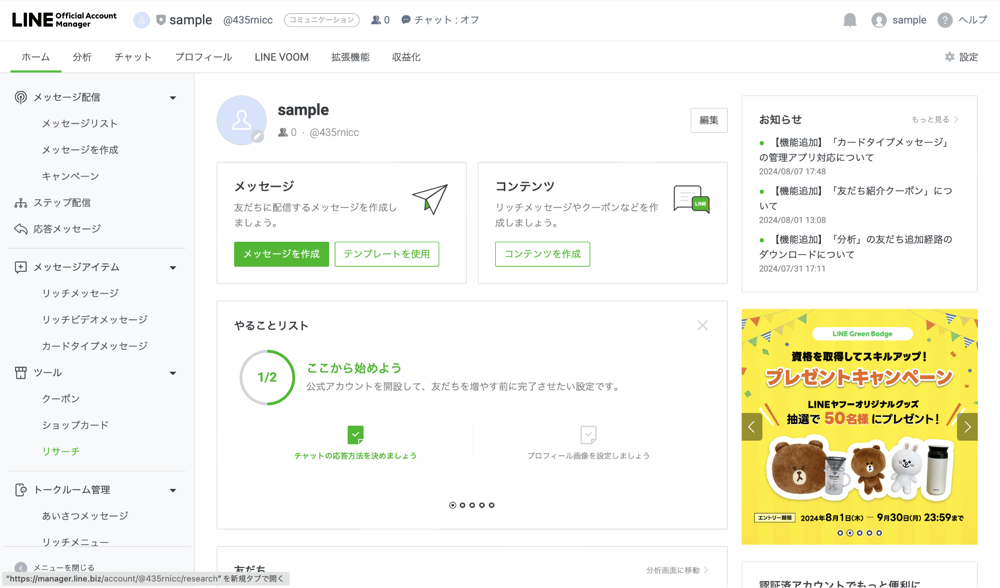The height and width of the screenshot is (588, 1000).
Task: Show previous banner with left arrow
Action: point(752,427)
